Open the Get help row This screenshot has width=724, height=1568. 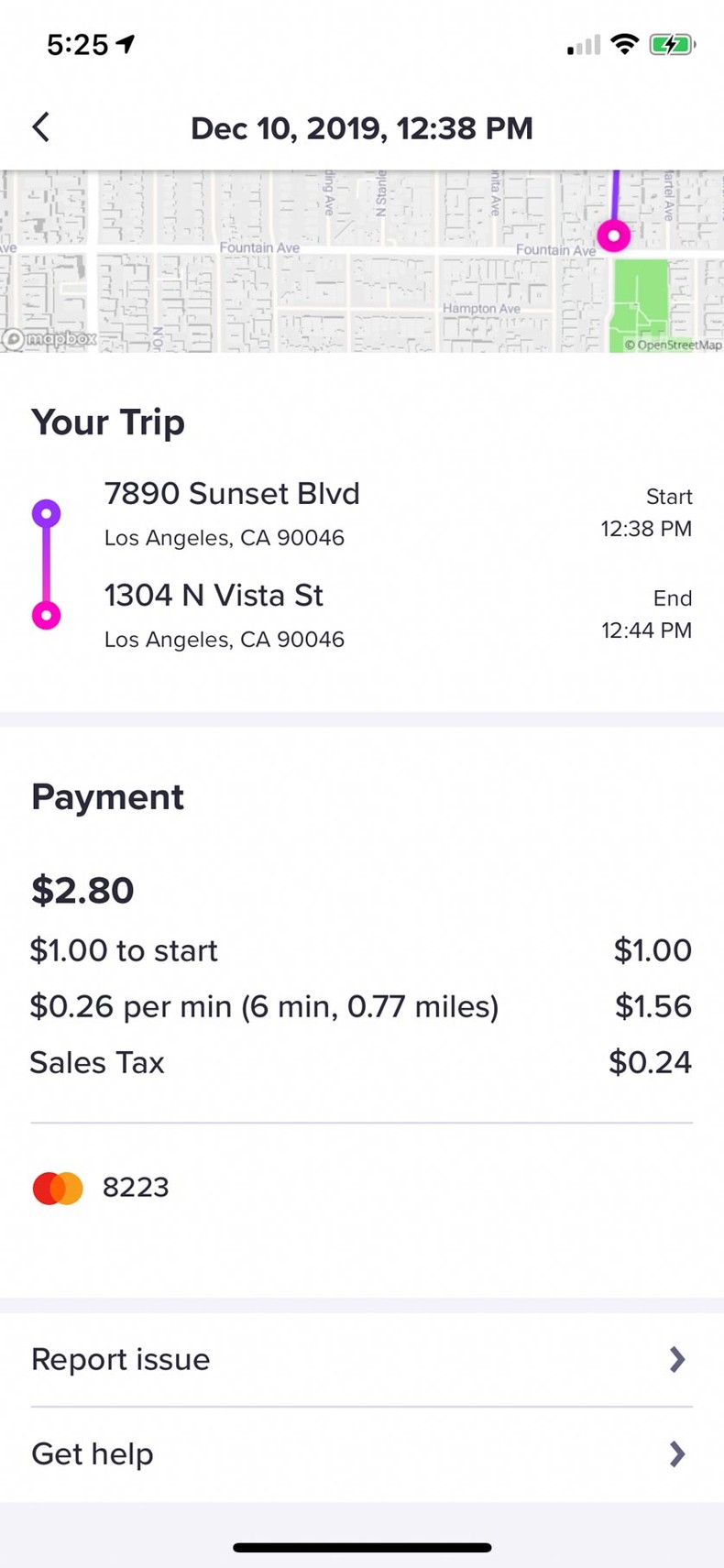(361, 1453)
